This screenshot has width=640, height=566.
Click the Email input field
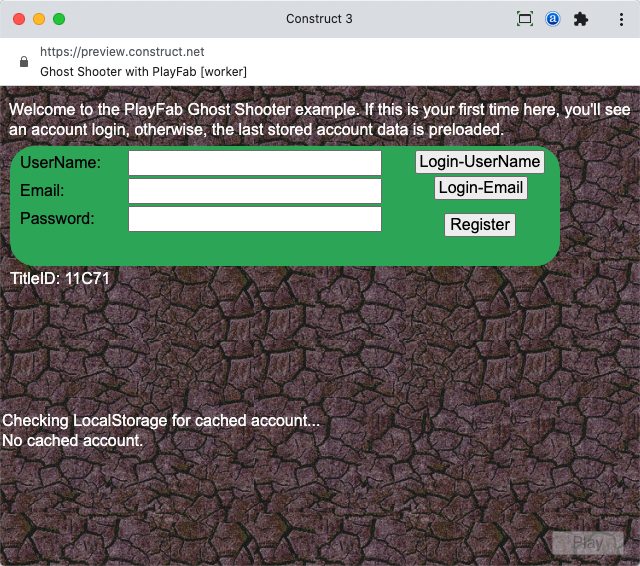tap(255, 191)
